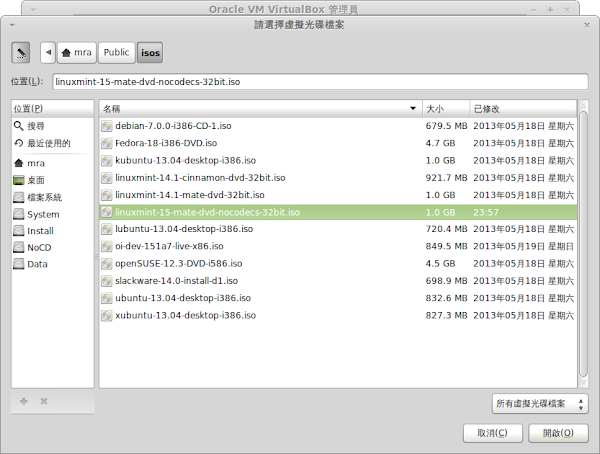This screenshot has height=454, width=600.
Task: Click the path bar back arrow
Action: click(x=48, y=52)
